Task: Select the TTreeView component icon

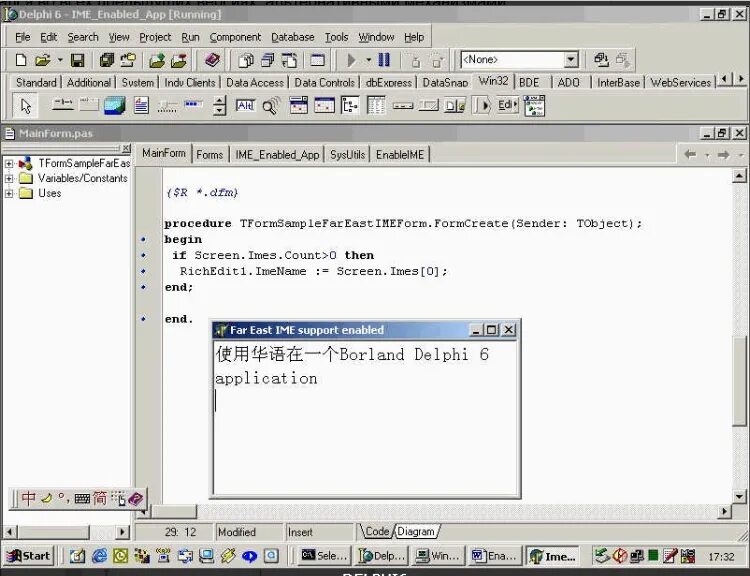Action: click(x=350, y=105)
